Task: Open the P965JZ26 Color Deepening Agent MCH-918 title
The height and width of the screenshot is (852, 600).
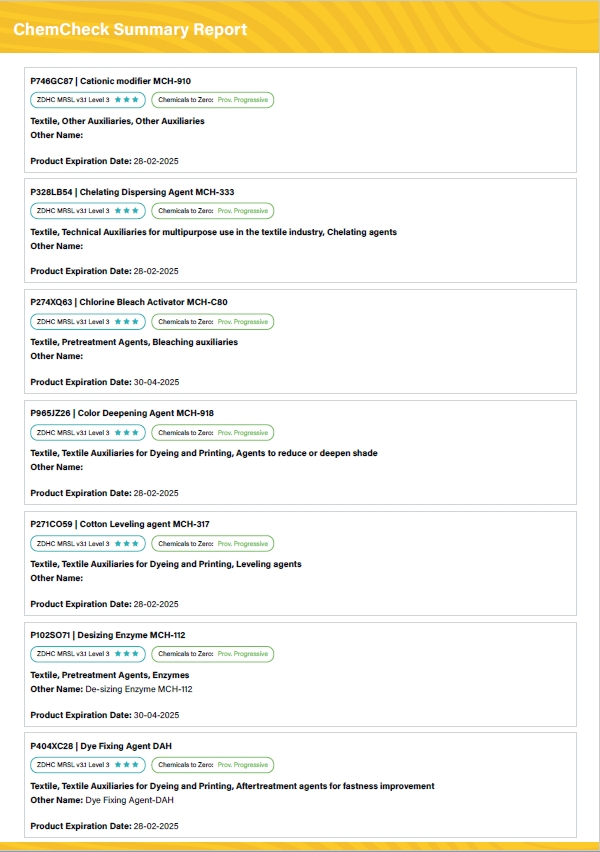Action: [122, 413]
